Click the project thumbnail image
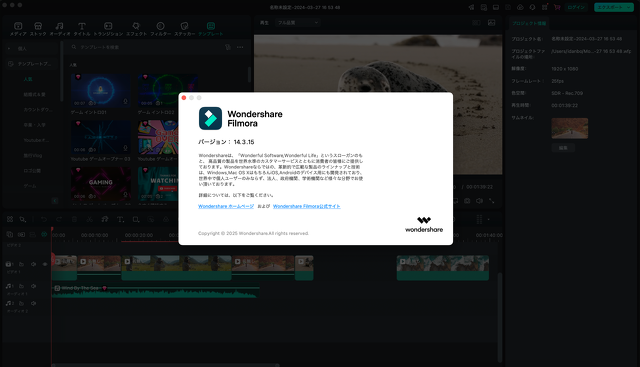 click(x=569, y=128)
